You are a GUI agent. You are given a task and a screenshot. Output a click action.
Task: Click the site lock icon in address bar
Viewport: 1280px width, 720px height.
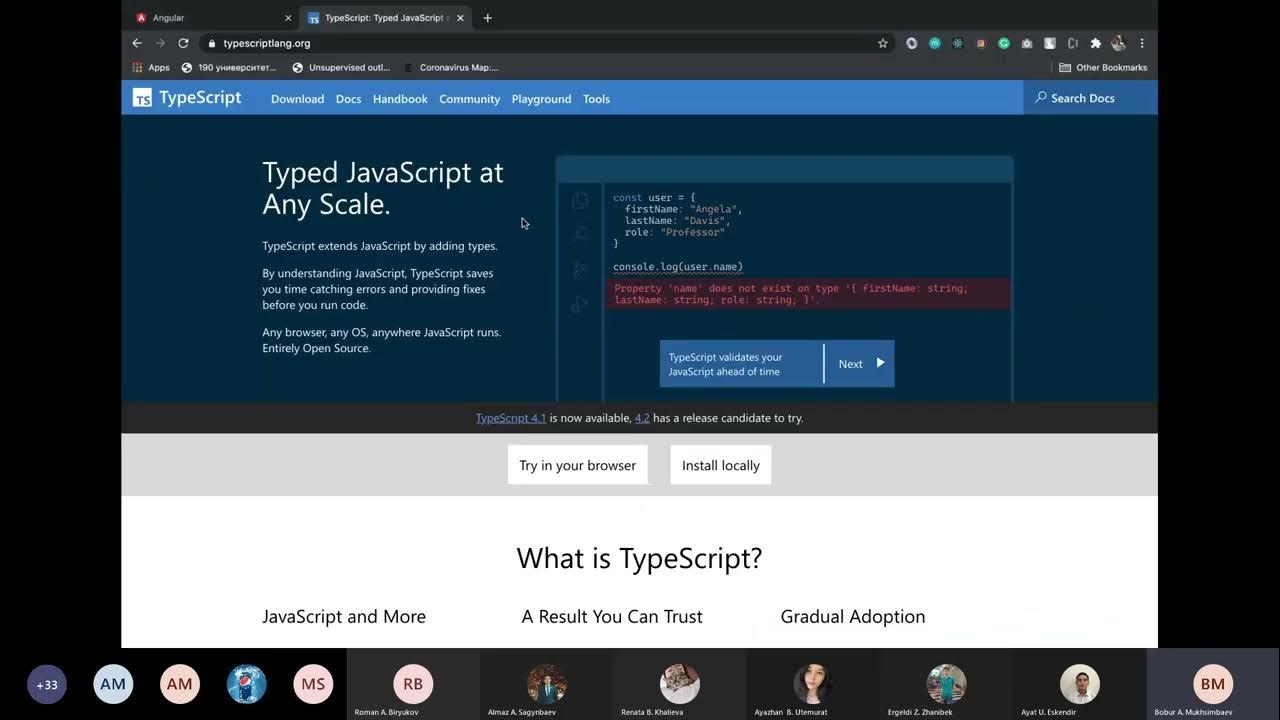[211, 43]
